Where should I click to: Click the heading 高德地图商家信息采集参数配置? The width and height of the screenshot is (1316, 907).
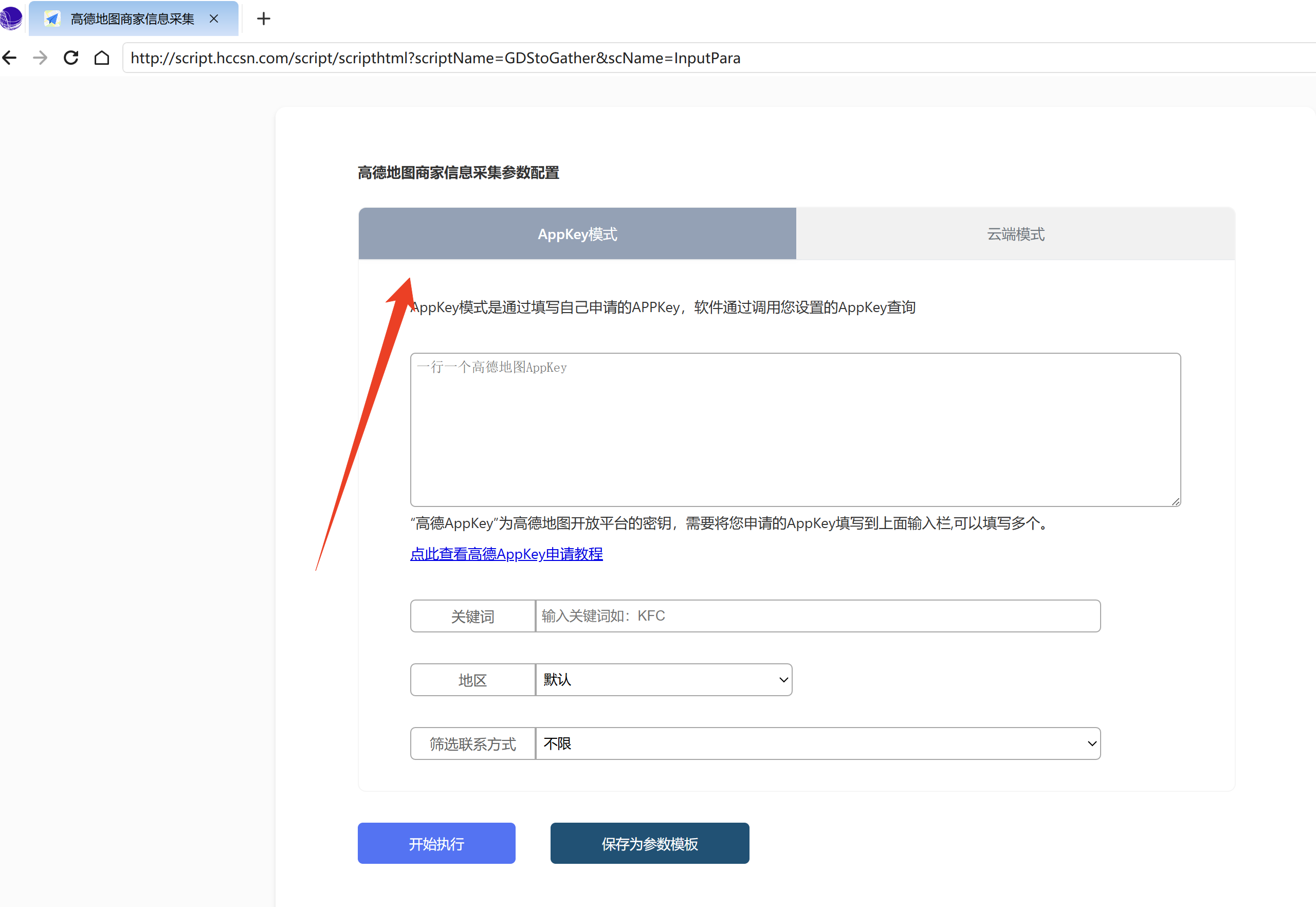point(458,172)
